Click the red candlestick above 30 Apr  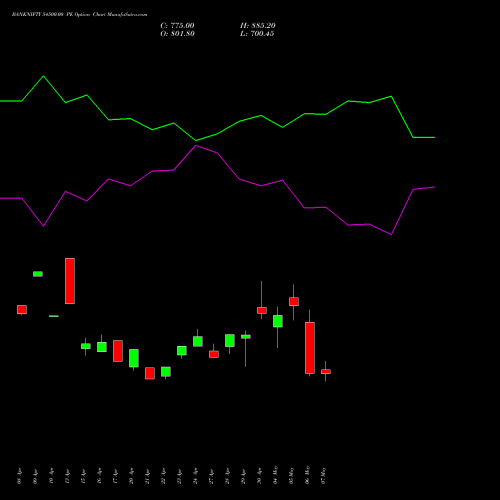pyautogui.click(x=262, y=310)
